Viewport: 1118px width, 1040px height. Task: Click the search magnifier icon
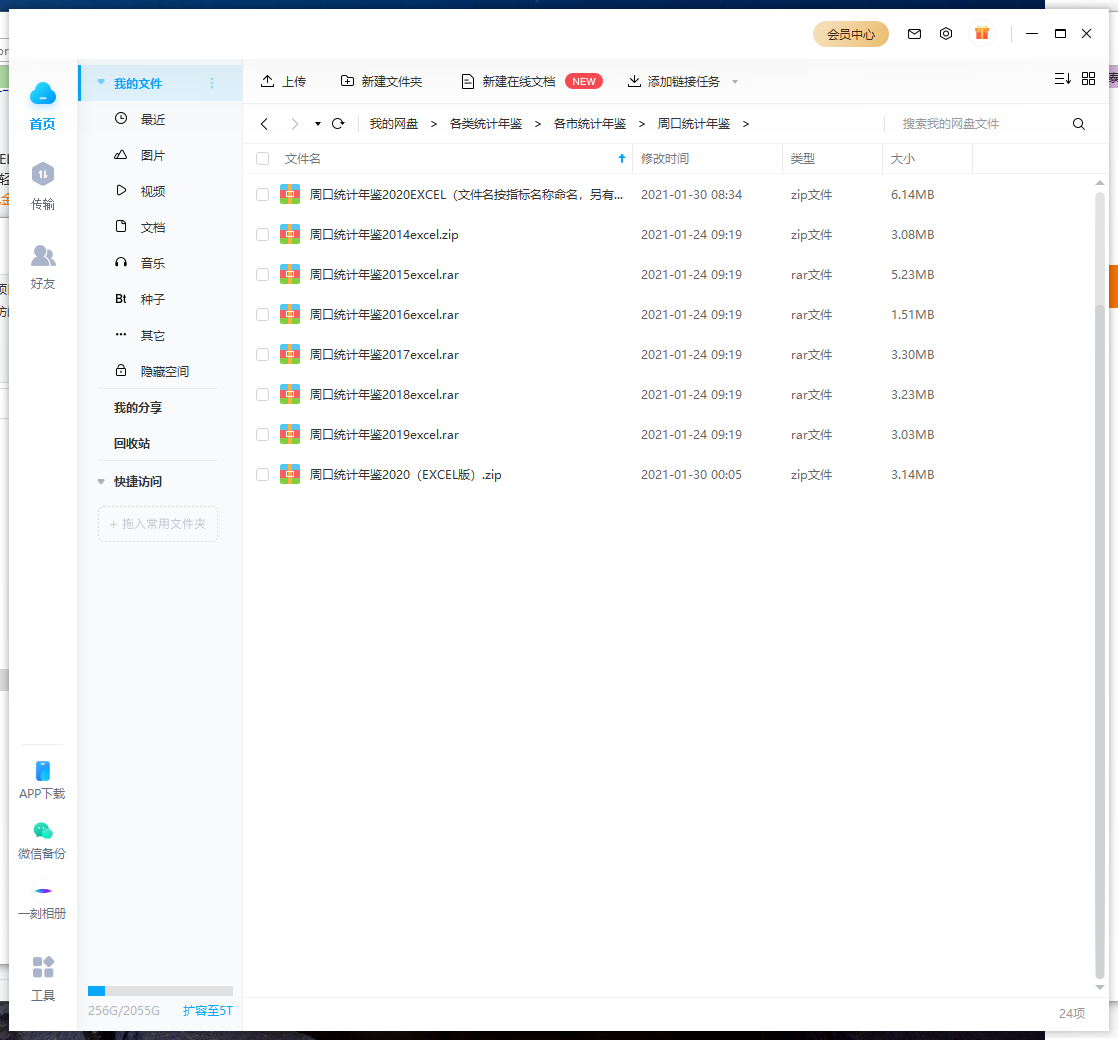[x=1079, y=124]
